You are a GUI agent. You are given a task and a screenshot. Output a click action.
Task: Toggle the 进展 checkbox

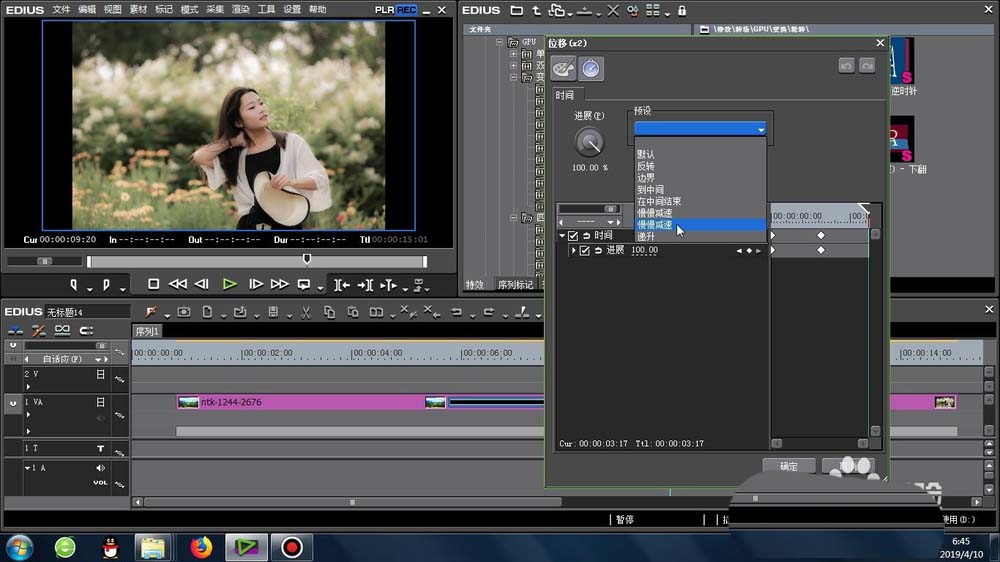pyautogui.click(x=584, y=251)
